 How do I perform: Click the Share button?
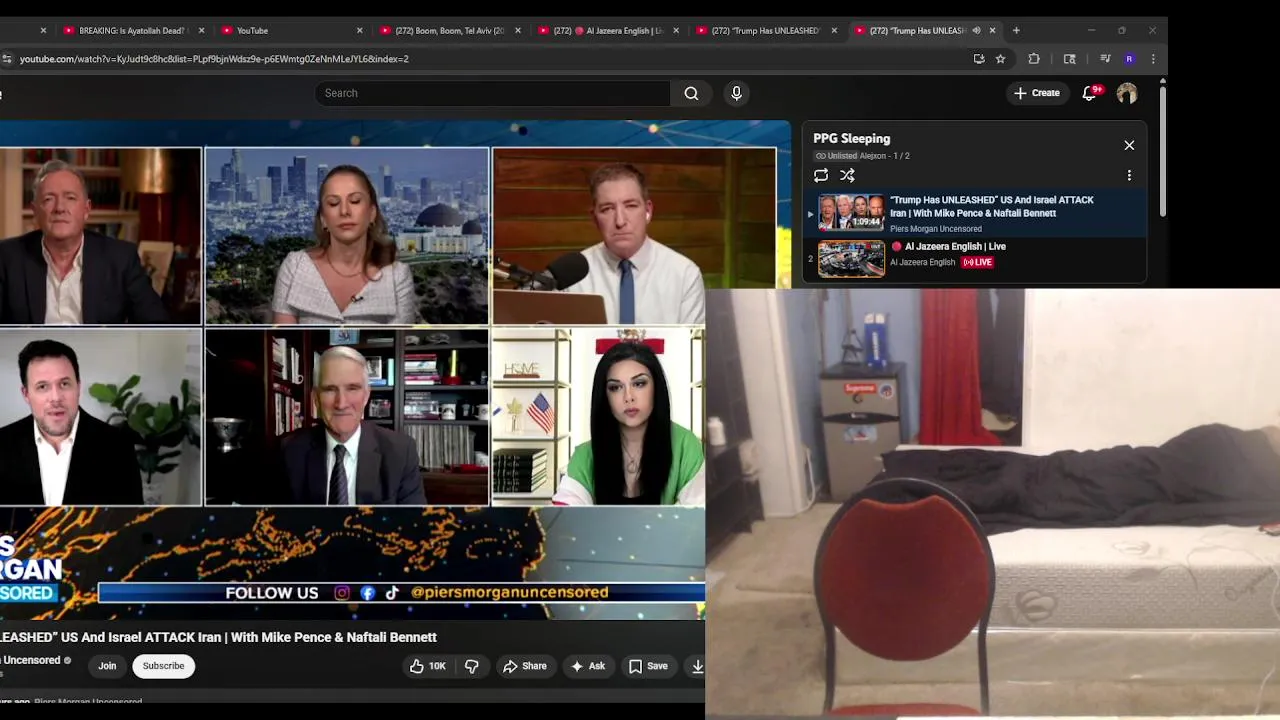click(x=525, y=666)
